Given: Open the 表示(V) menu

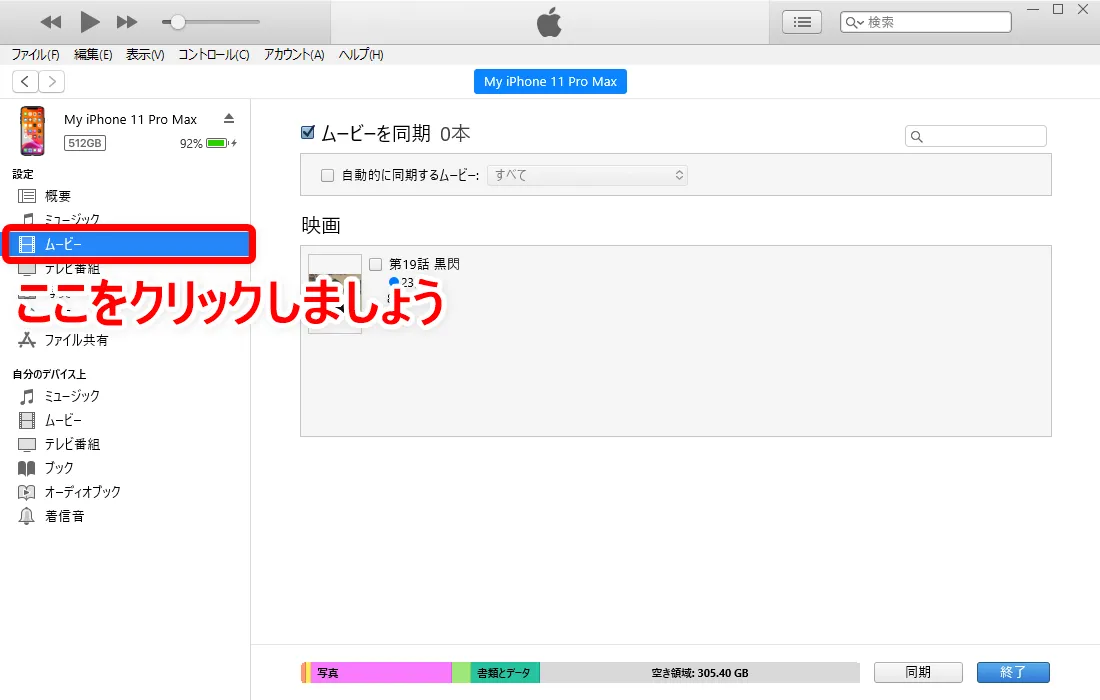Looking at the screenshot, I should (x=145, y=55).
